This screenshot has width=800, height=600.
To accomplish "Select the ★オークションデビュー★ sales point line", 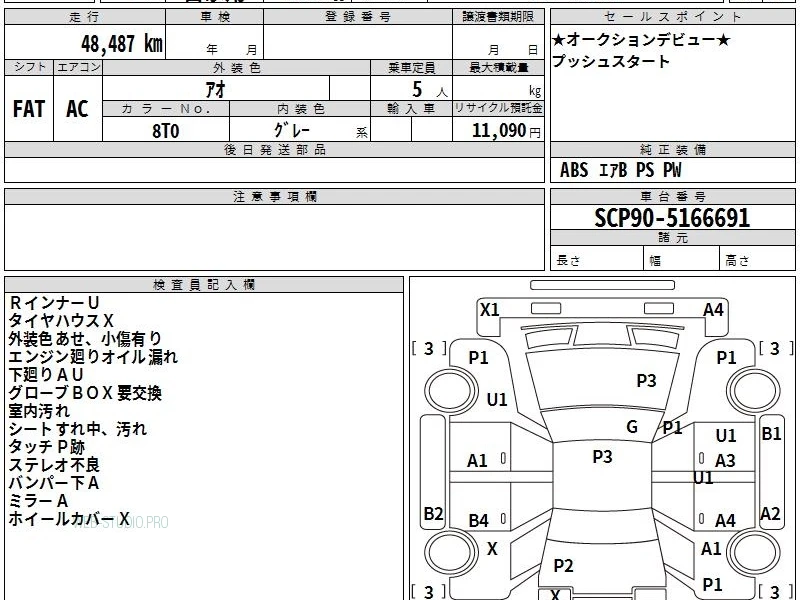I will (641, 39).
